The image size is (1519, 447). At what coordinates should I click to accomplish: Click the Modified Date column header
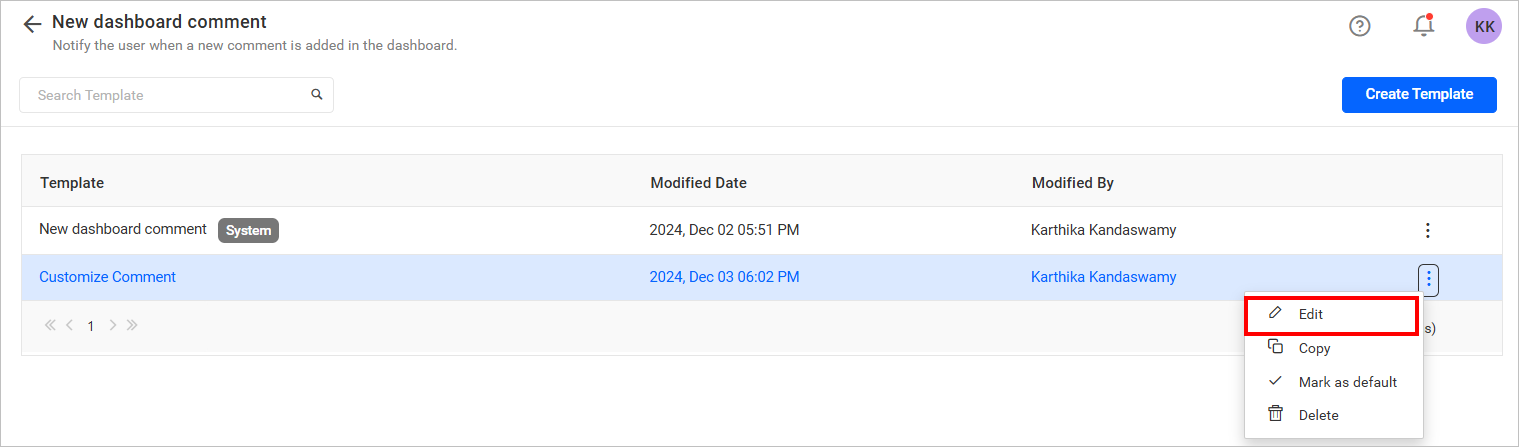coord(698,183)
